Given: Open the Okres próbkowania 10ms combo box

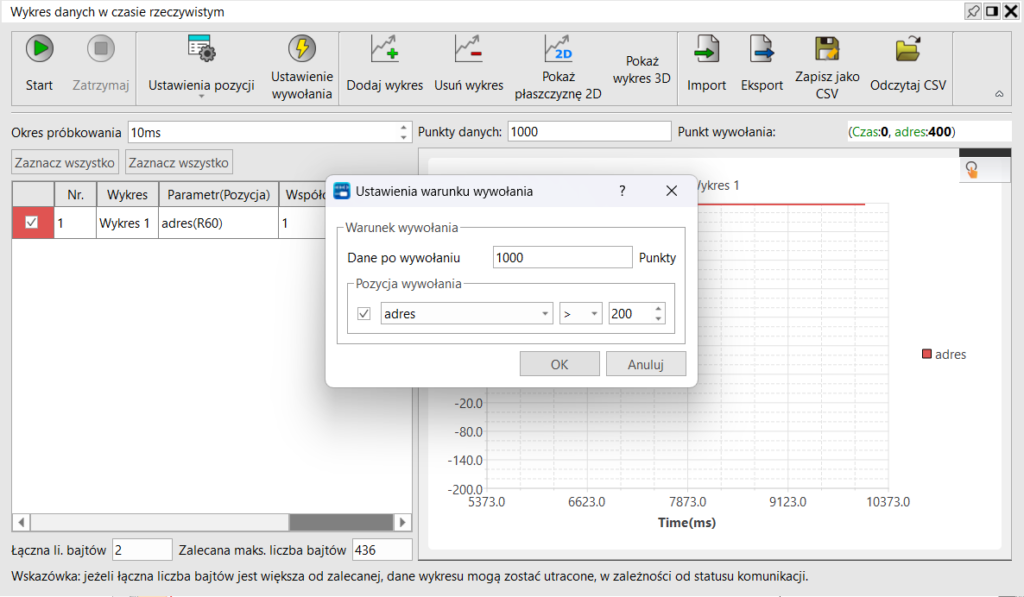Looking at the screenshot, I should (269, 132).
